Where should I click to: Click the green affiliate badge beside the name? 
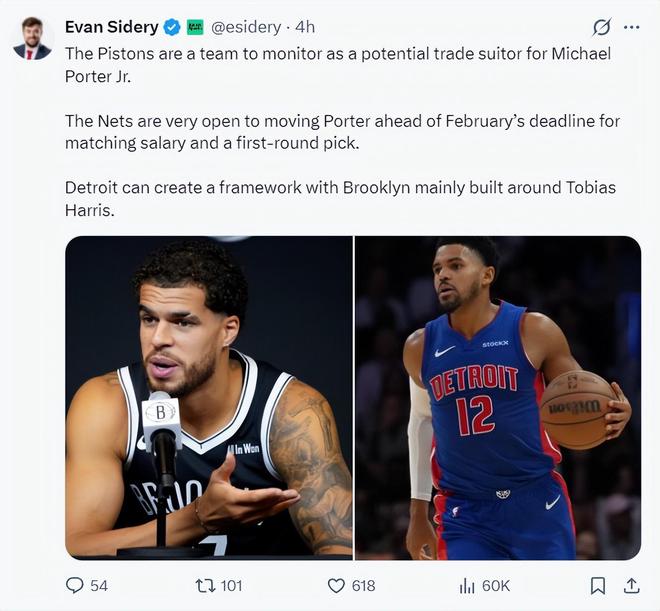(195, 27)
